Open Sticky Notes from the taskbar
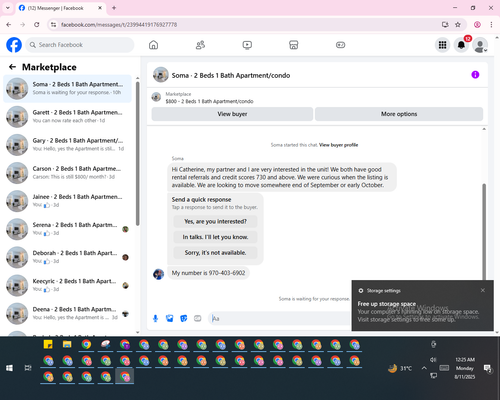The width and height of the screenshot is (500, 400). click(48, 344)
